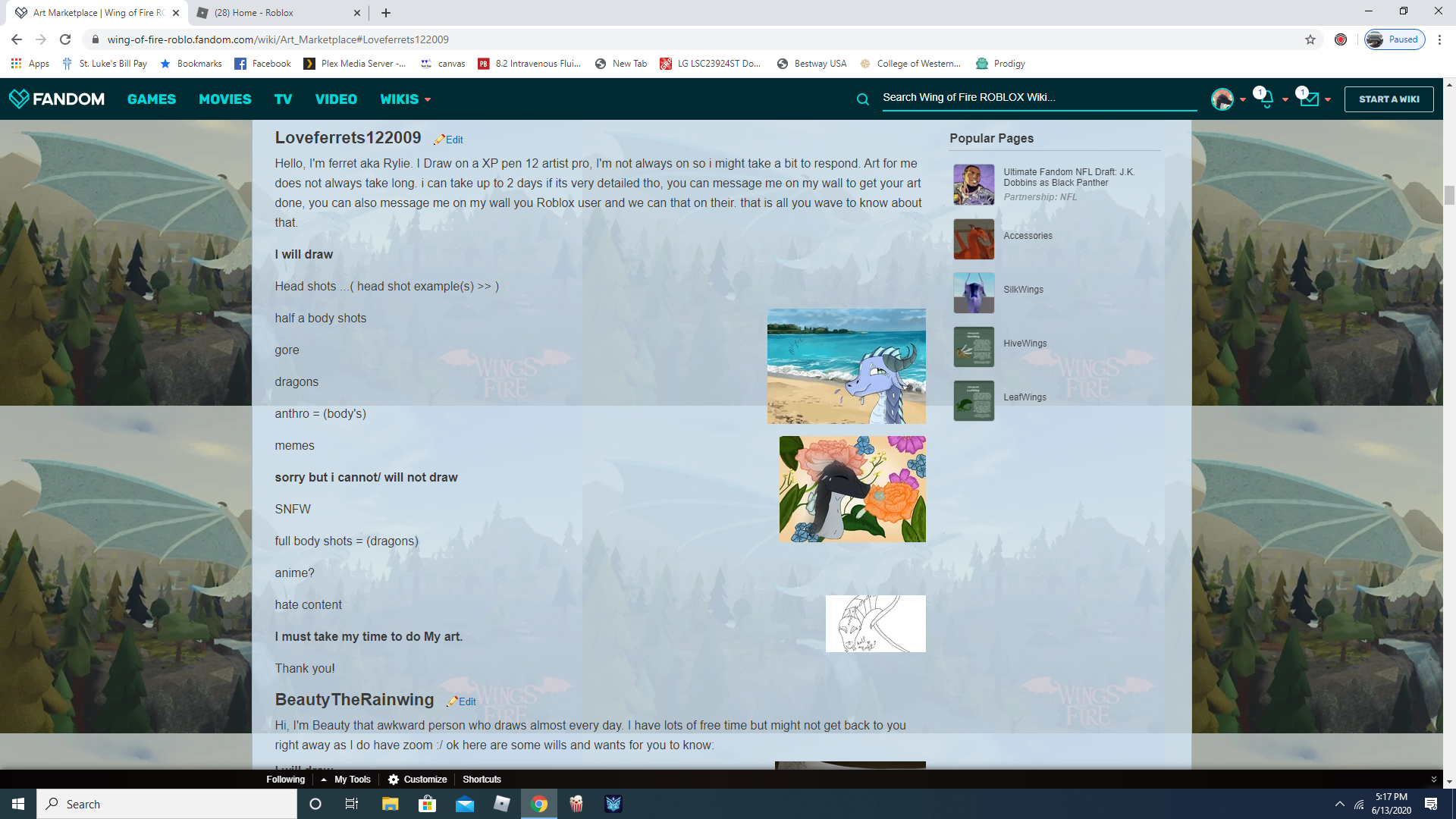This screenshot has height=819, width=1456.
Task: Click the Search Wing of Fire Wiki field
Action: 1039,98
